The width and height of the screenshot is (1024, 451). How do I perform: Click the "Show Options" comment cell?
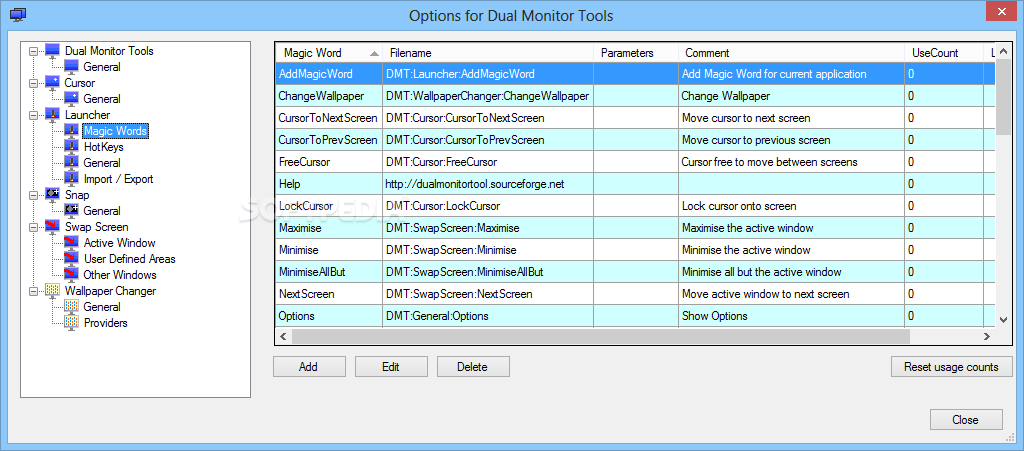[792, 316]
